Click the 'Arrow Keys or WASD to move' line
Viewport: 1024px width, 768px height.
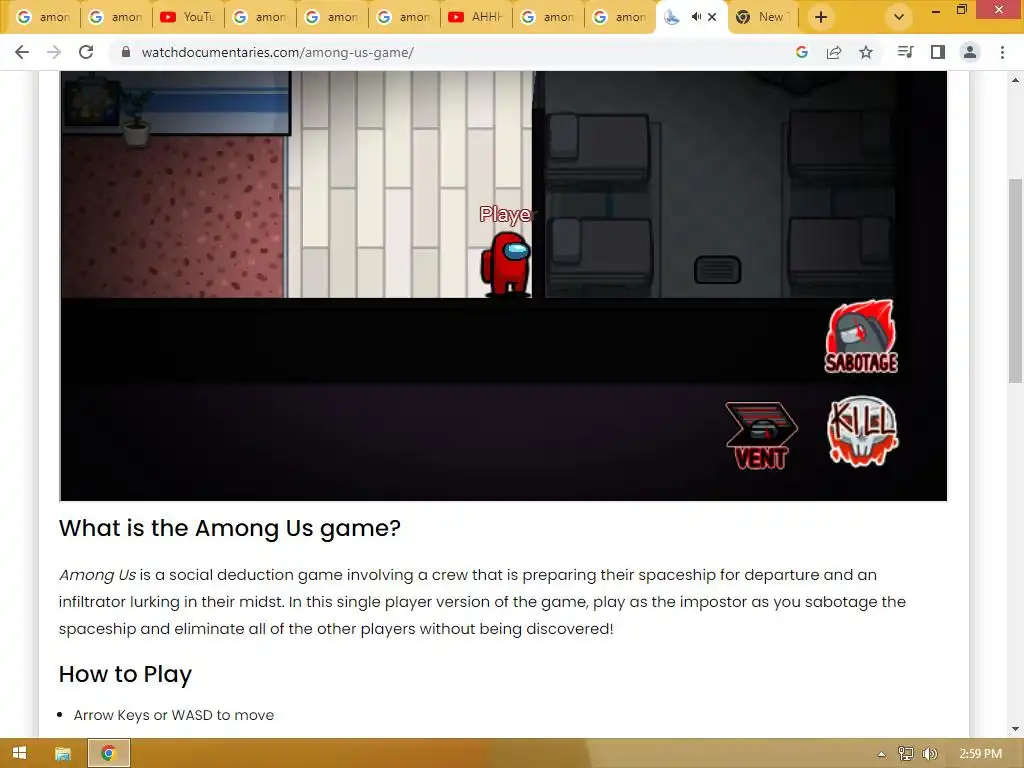(174, 715)
